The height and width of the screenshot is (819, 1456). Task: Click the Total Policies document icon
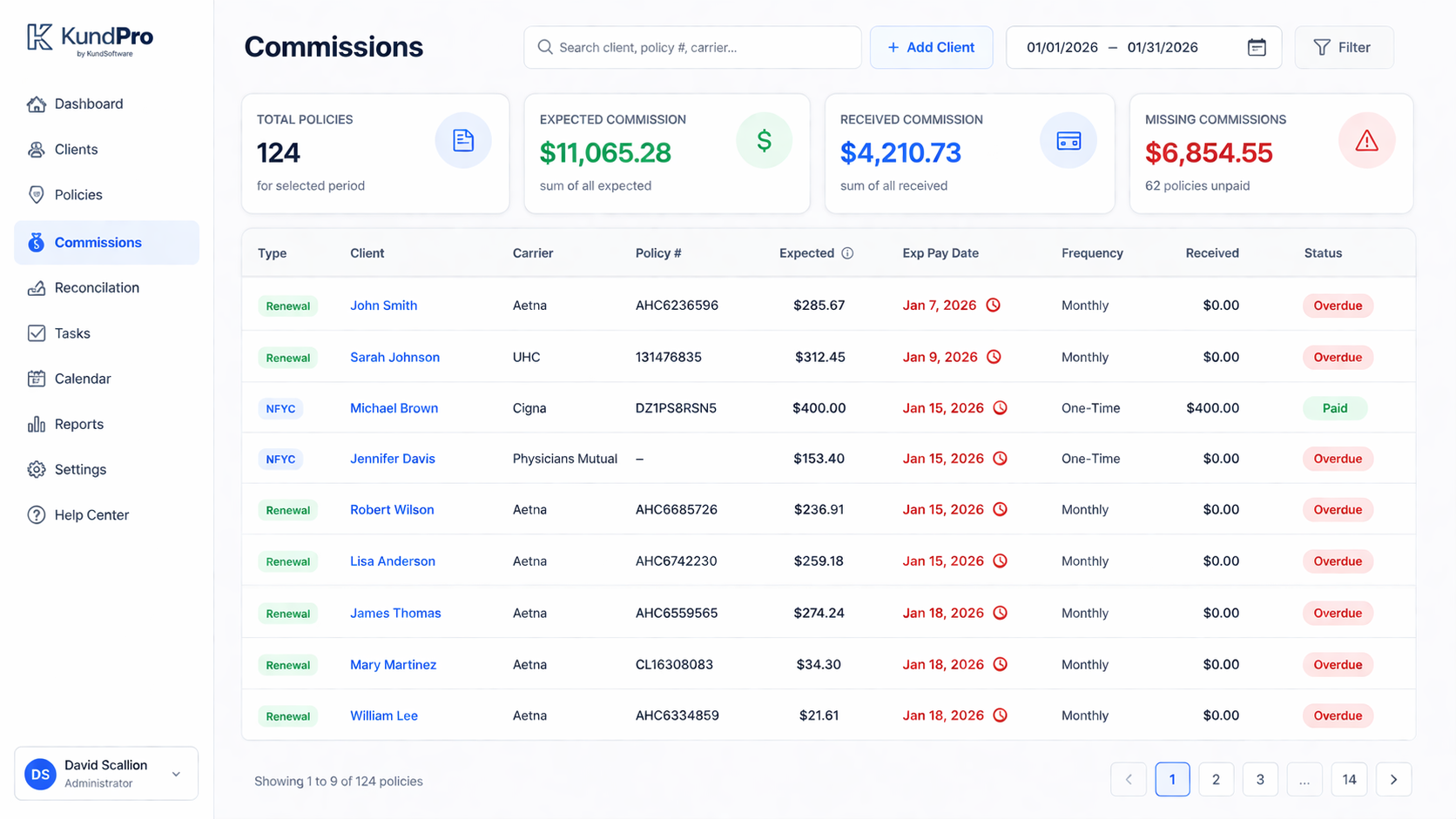[462, 140]
